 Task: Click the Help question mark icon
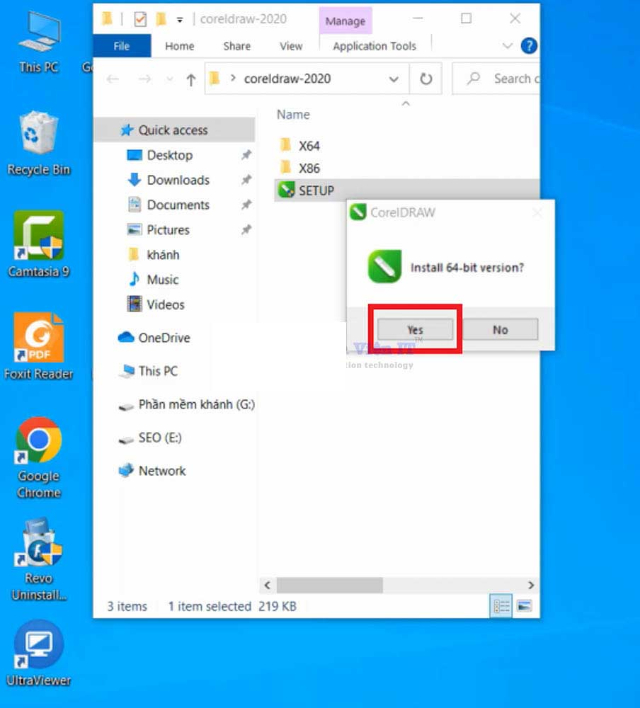click(529, 46)
